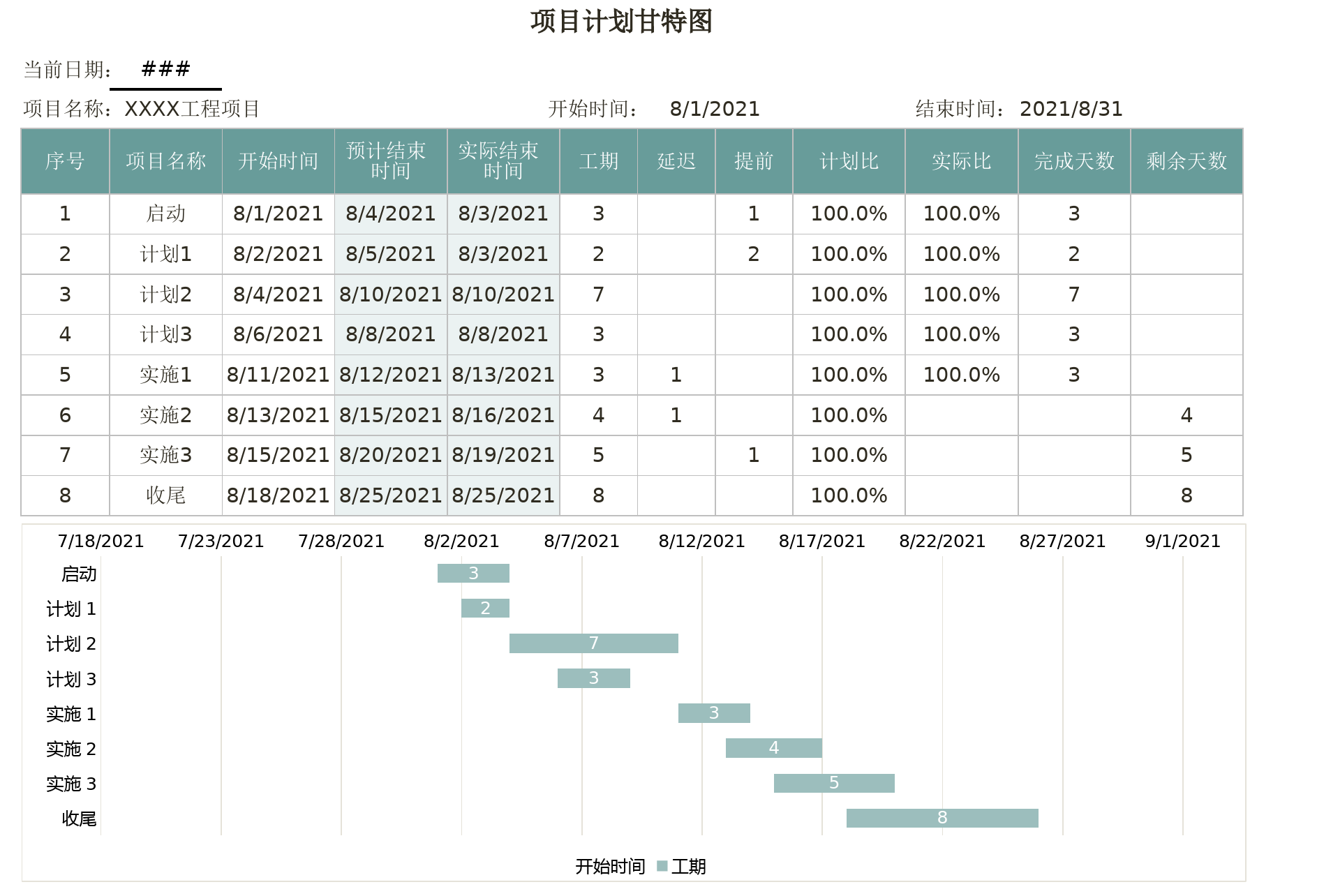Click the 预计结束时间 column header
Image resolution: width=1317 pixels, height=896 pixels.
tap(390, 161)
